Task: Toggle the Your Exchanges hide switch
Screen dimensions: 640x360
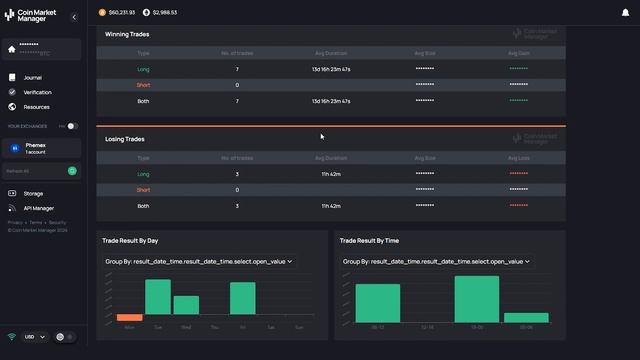Action: [72, 126]
